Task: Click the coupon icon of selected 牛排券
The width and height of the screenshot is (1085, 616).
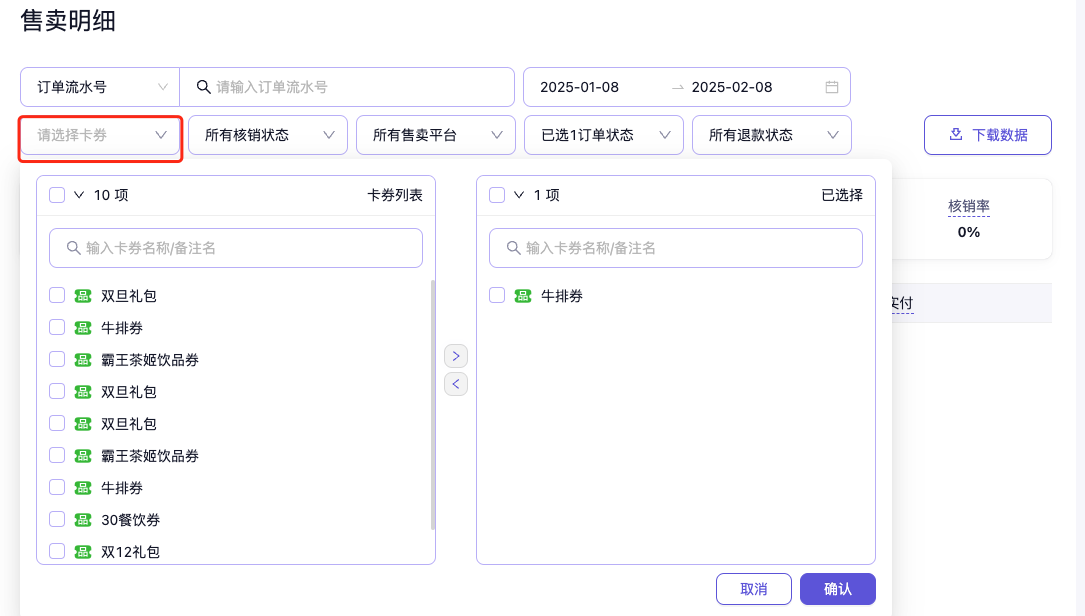Action: 523,296
